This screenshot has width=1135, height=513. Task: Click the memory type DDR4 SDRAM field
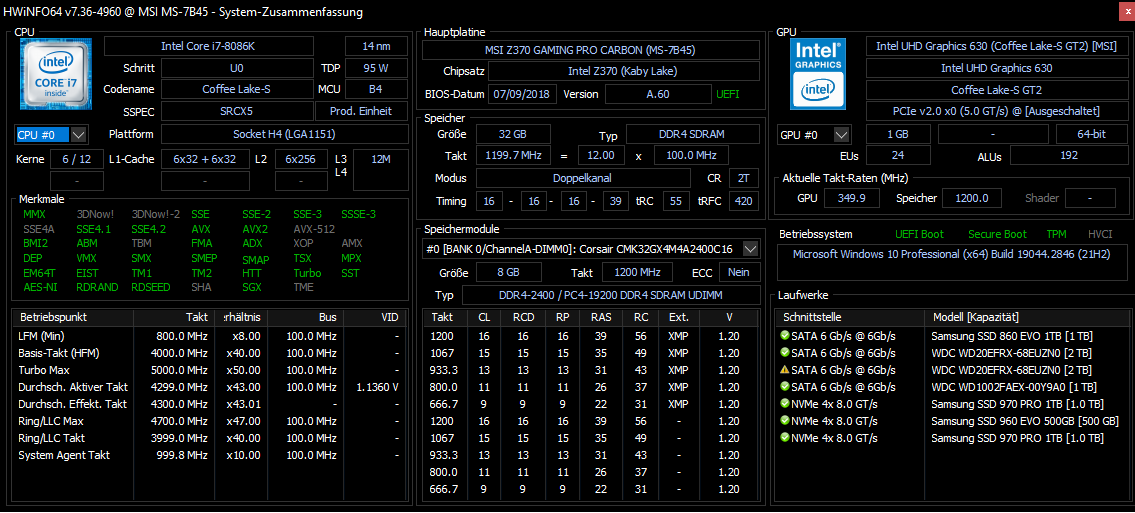click(x=692, y=135)
